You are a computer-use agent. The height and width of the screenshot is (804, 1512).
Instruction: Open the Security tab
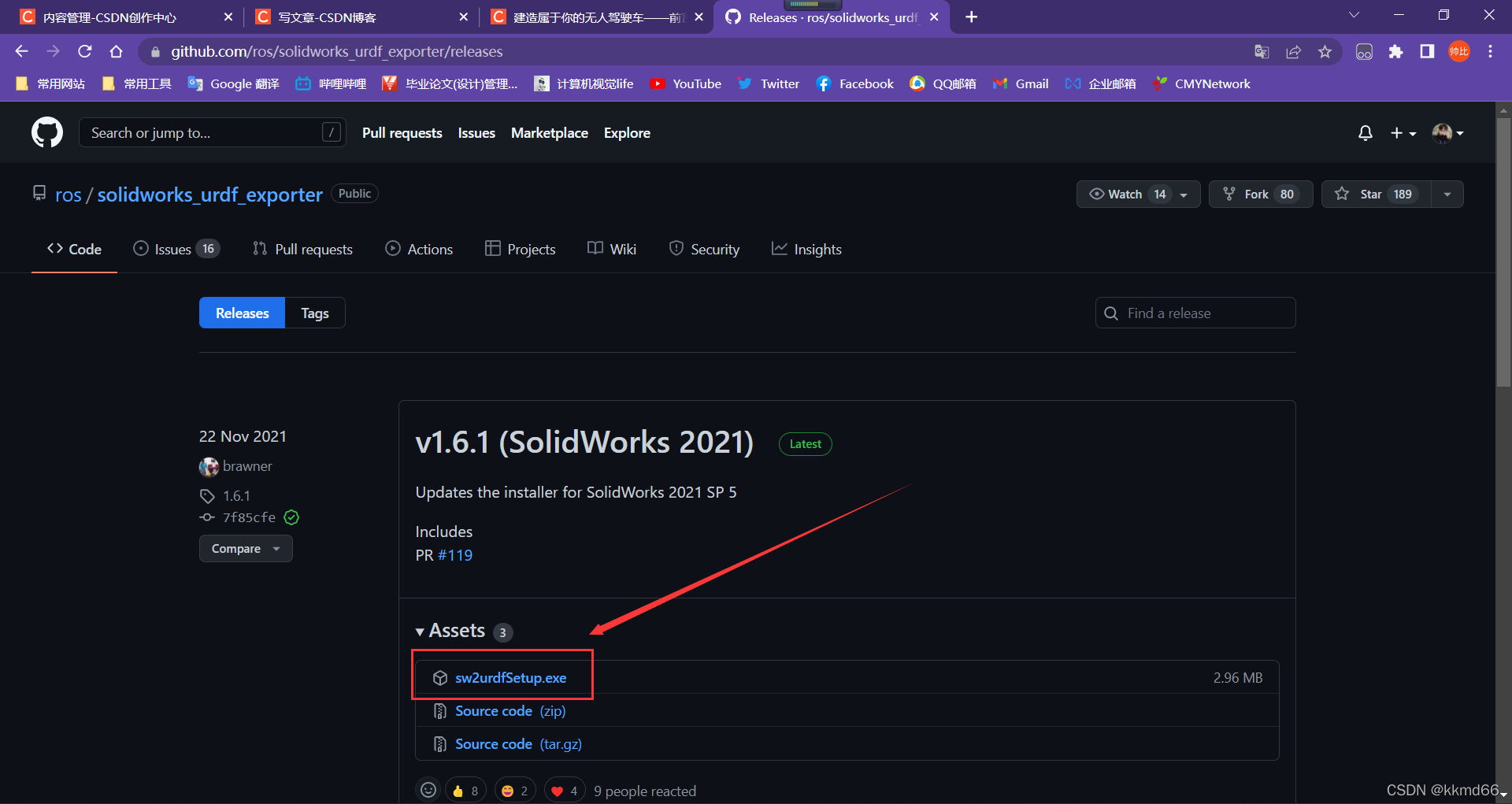[704, 249]
